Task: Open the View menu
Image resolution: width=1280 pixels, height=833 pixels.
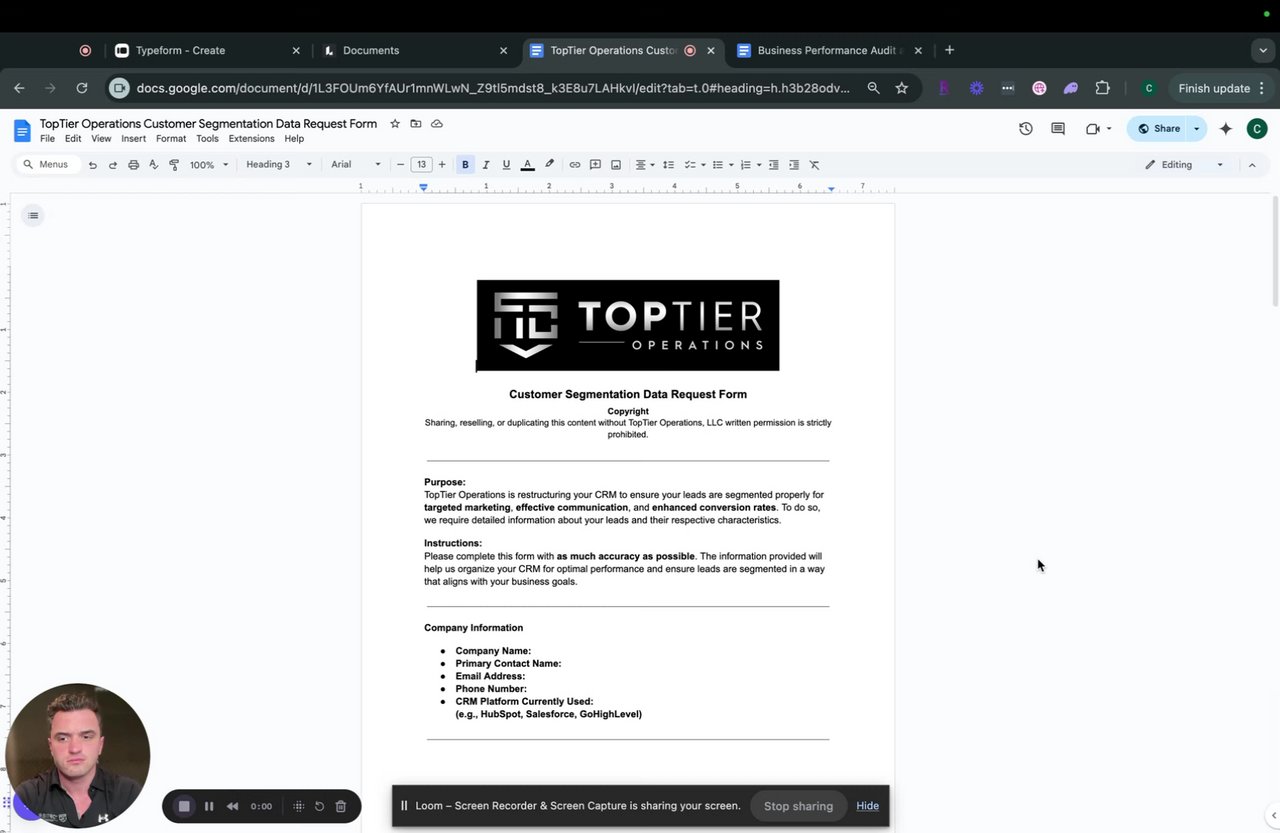Action: coord(101,139)
